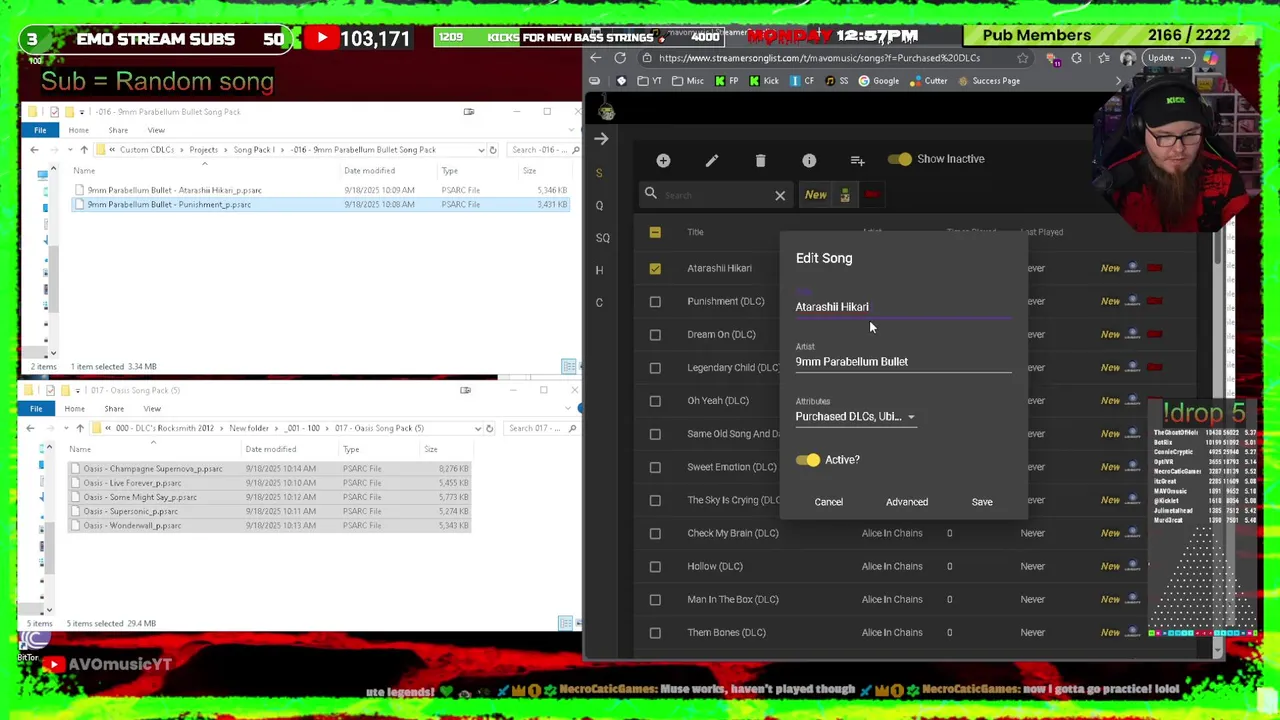Open the 'Home' tab in 9mm explorer
The image size is (1280, 720).
(x=78, y=130)
